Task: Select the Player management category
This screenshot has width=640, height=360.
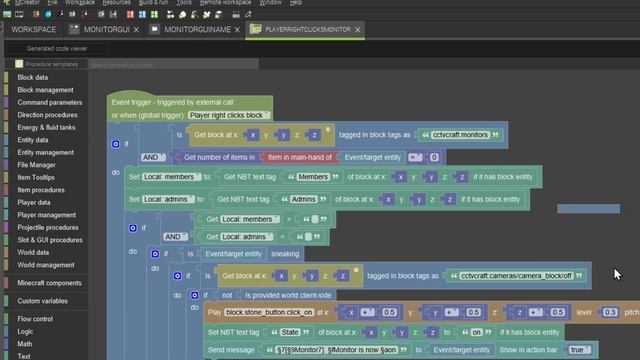Action: point(47,215)
